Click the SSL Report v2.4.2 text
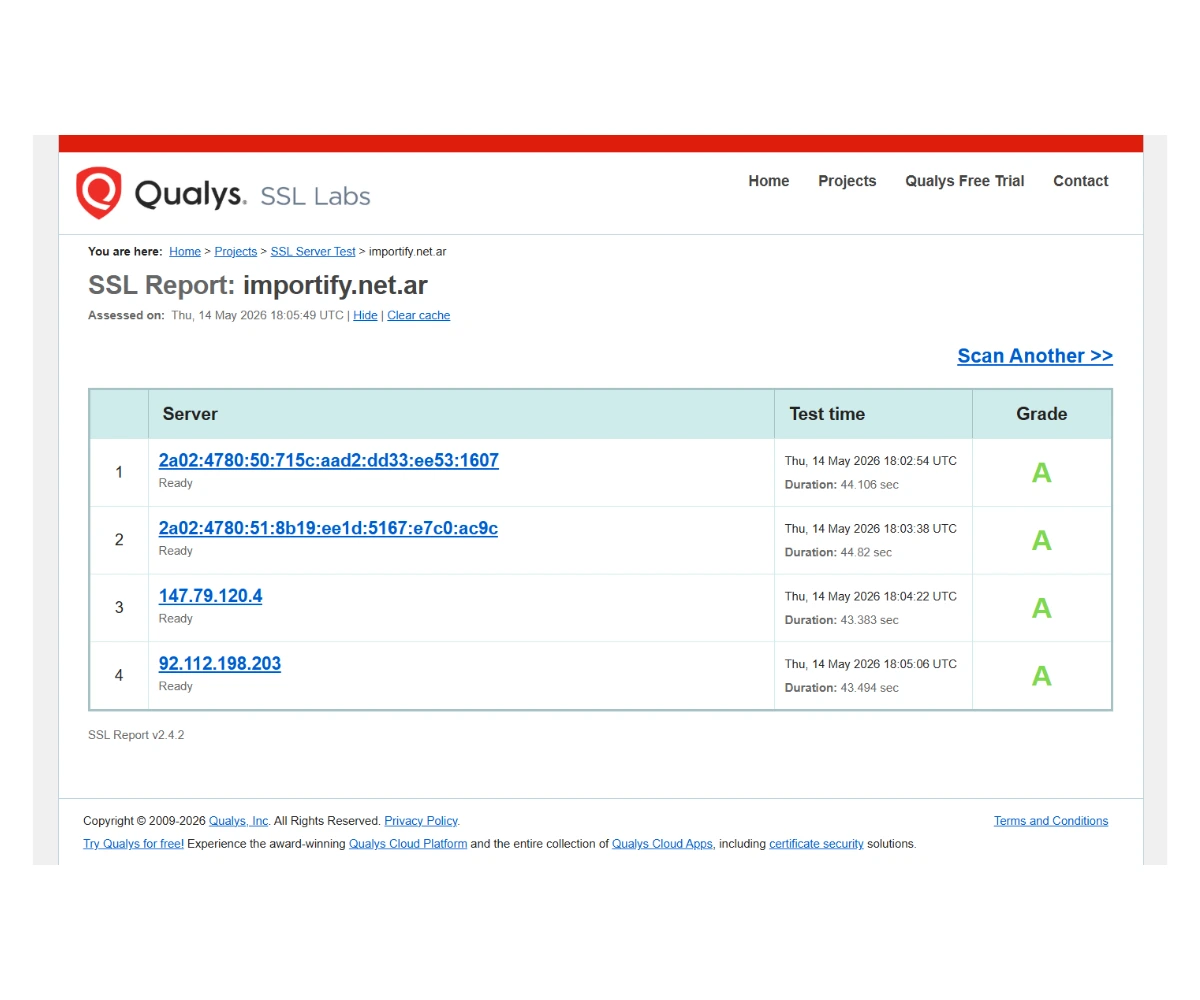This screenshot has height=1000, width=1200. tap(136, 735)
